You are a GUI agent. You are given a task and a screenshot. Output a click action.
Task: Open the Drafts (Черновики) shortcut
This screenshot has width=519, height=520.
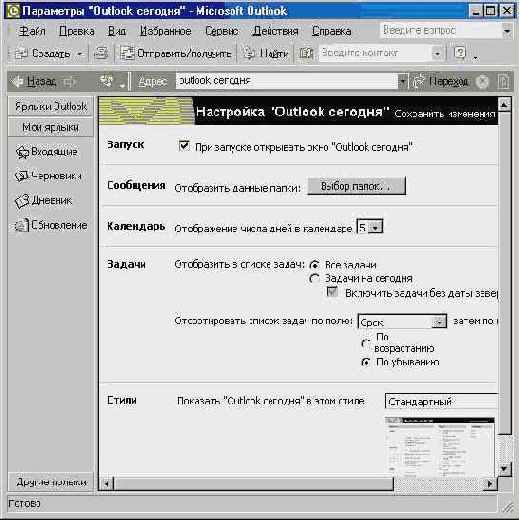(48, 176)
